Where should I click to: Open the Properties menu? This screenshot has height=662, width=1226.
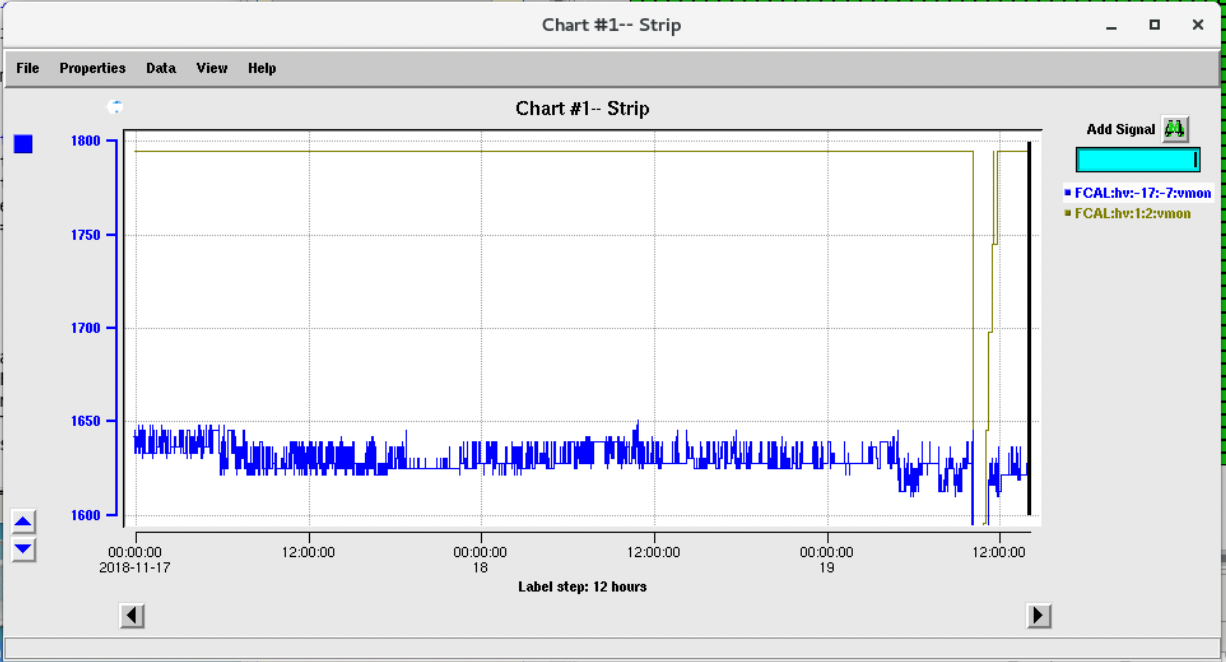(92, 68)
